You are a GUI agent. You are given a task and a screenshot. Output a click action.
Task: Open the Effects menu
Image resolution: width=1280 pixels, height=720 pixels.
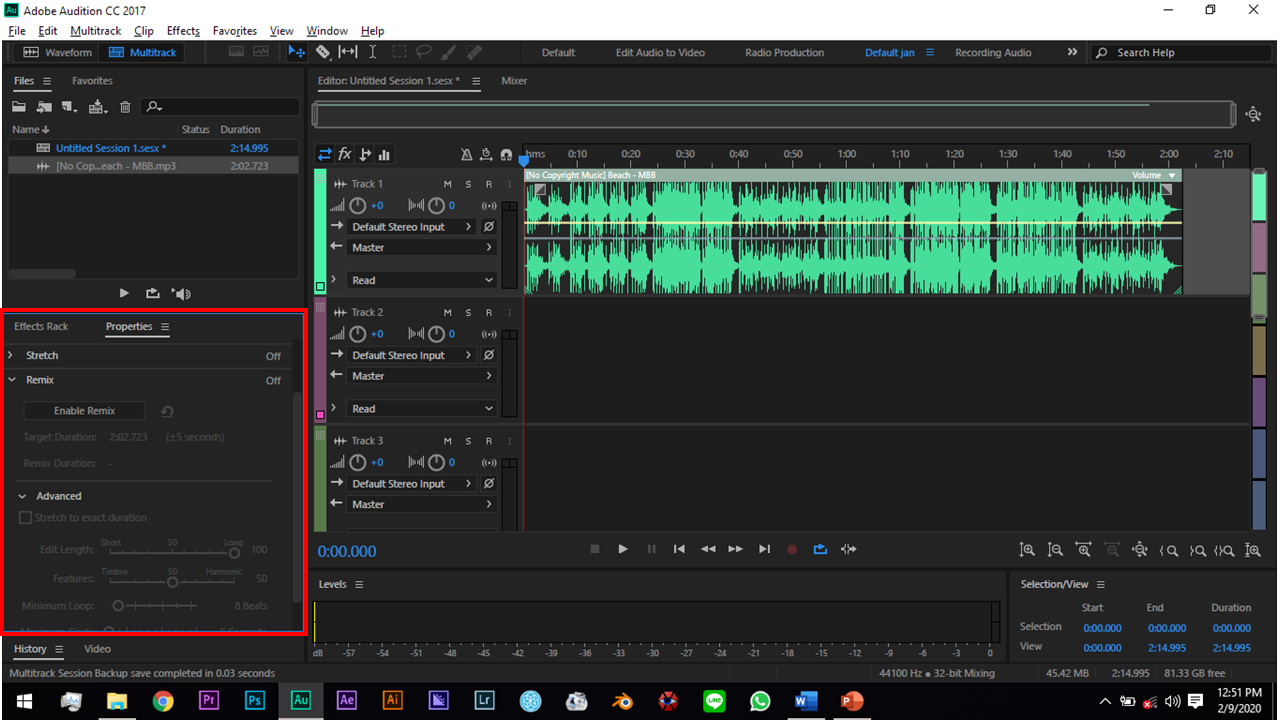coord(183,30)
